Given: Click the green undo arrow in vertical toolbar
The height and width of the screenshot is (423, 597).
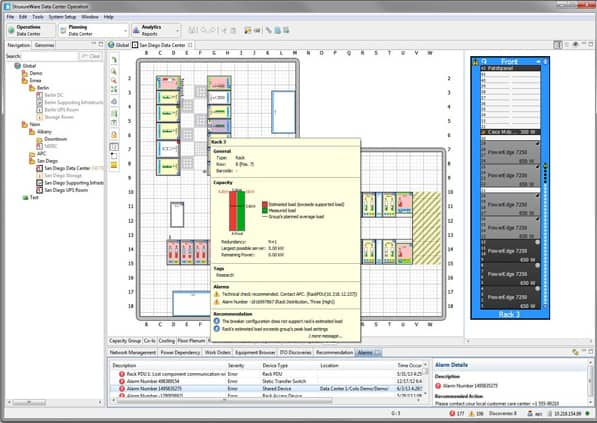Looking at the screenshot, I should [x=114, y=60].
